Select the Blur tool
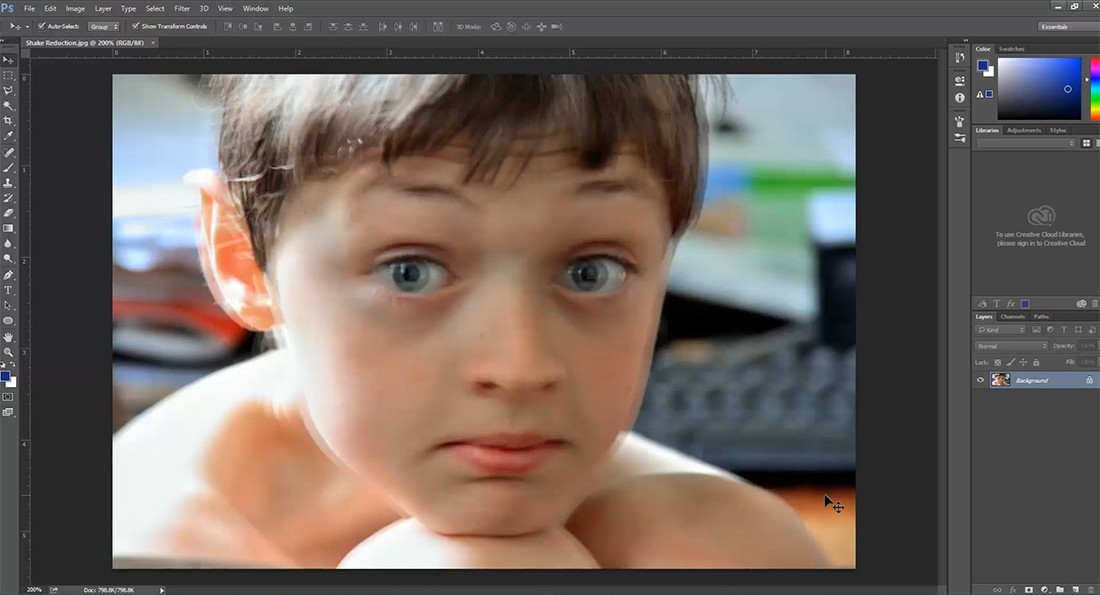Viewport: 1100px width, 595px height. click(8, 243)
